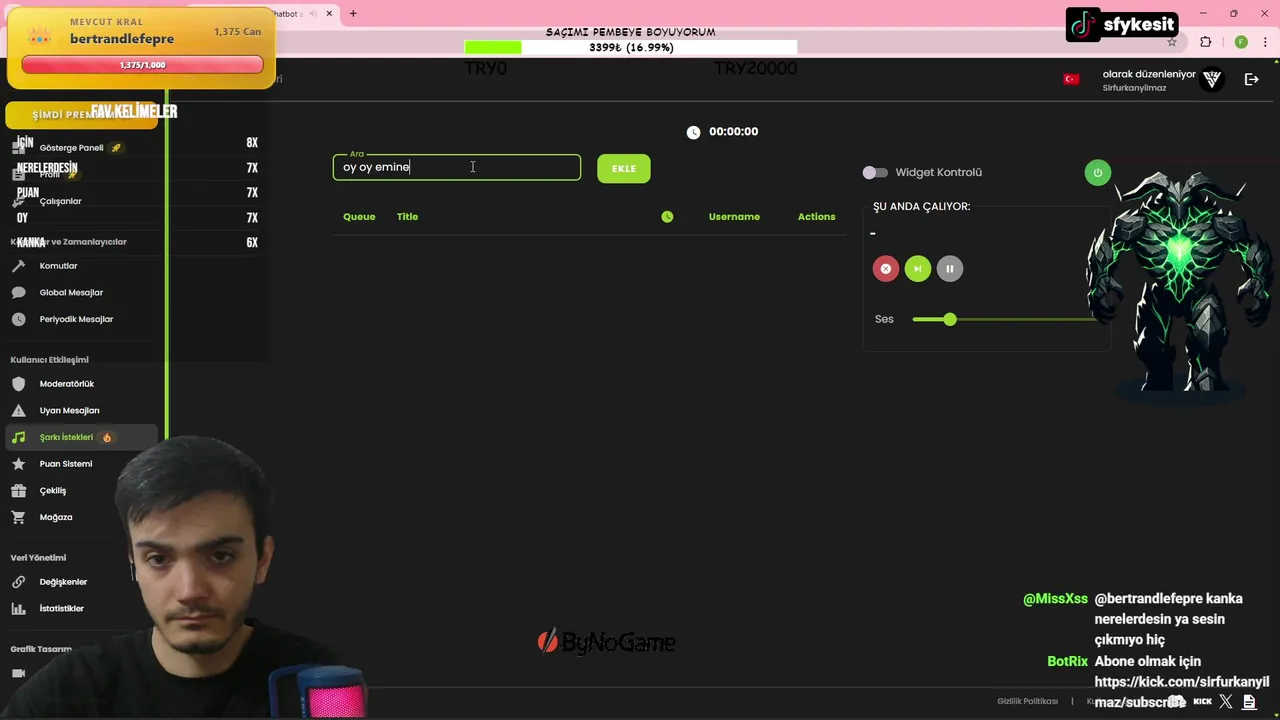The height and width of the screenshot is (720, 1280).
Task: Close the current browser tab
Action: (329, 14)
